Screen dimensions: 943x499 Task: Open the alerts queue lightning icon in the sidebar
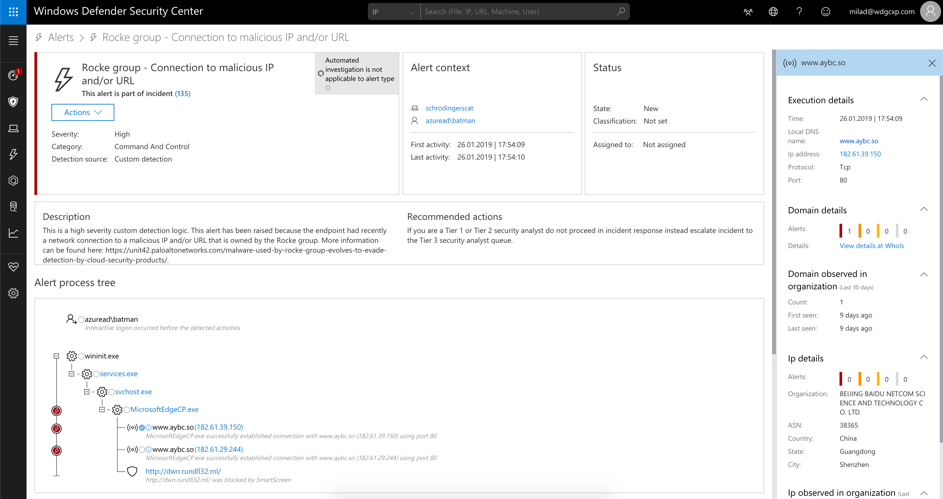[13, 155]
